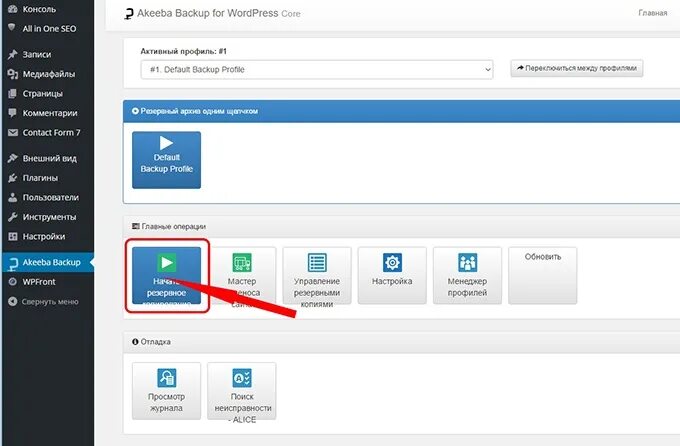
Task: Click the checklist icon on ALICE tile
Action: 242,378
